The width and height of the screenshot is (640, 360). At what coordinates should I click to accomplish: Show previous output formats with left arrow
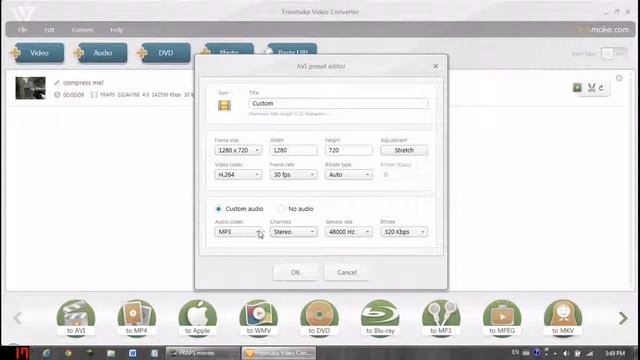click(x=18, y=318)
